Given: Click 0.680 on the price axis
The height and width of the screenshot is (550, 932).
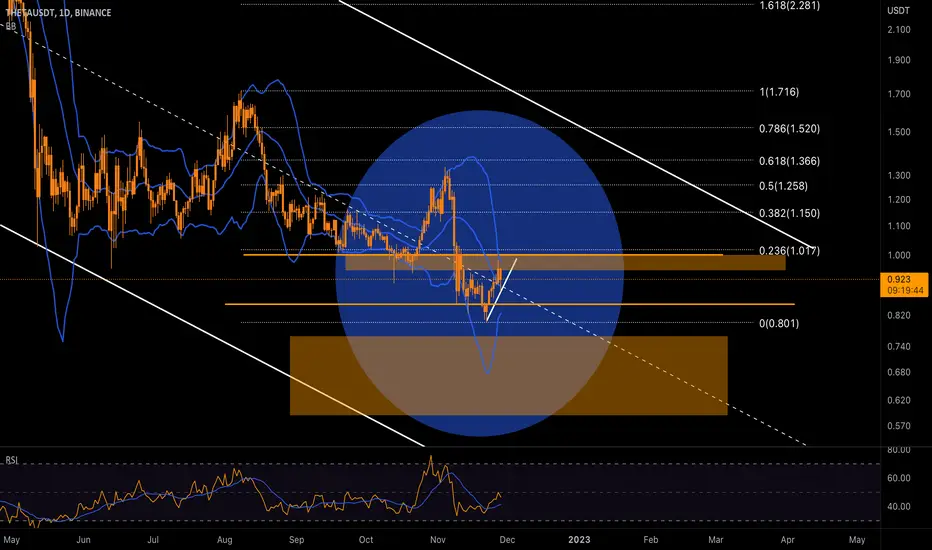Looking at the screenshot, I should [x=899, y=372].
